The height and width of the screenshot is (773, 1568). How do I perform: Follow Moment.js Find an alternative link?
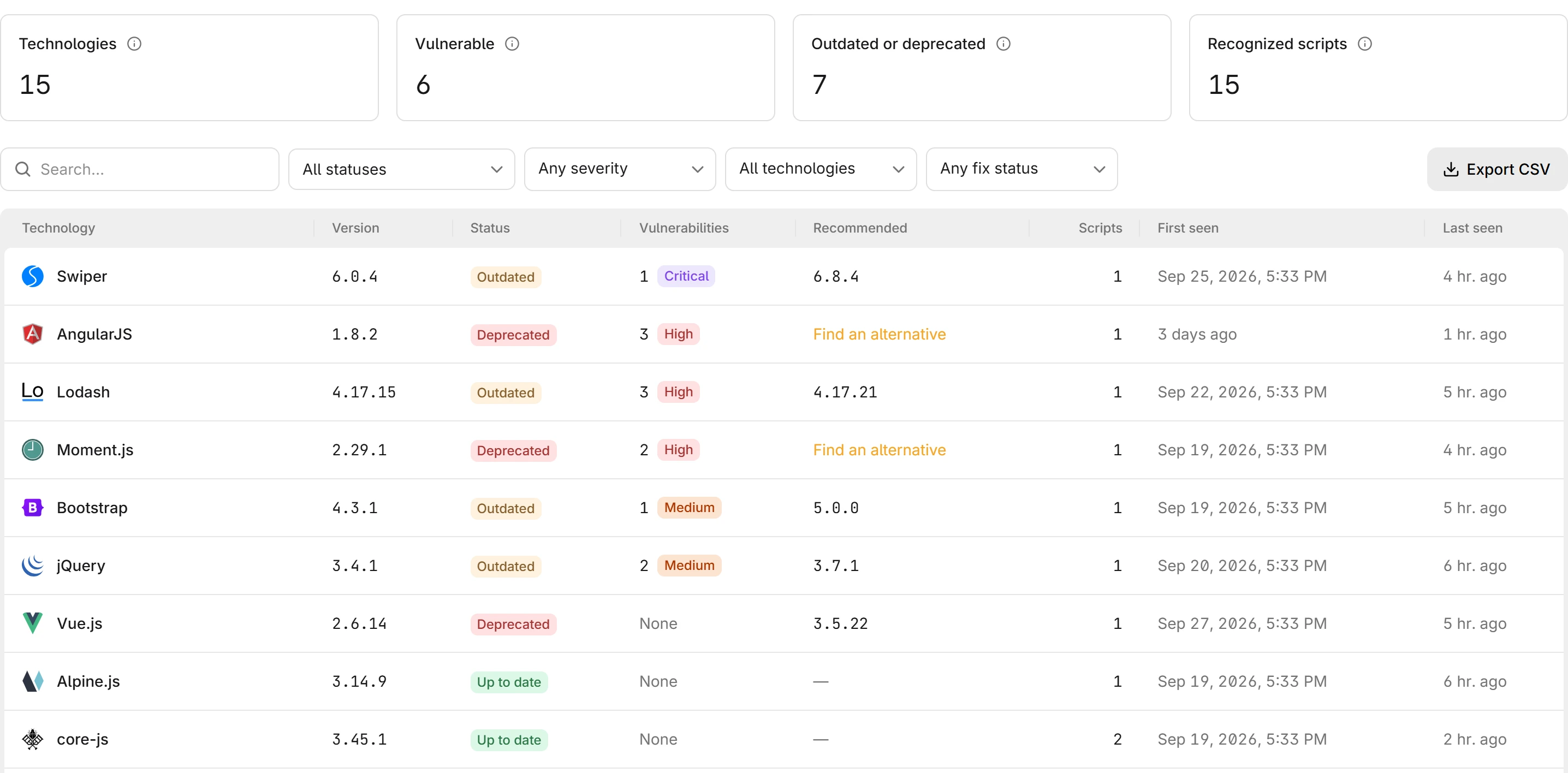click(x=880, y=450)
